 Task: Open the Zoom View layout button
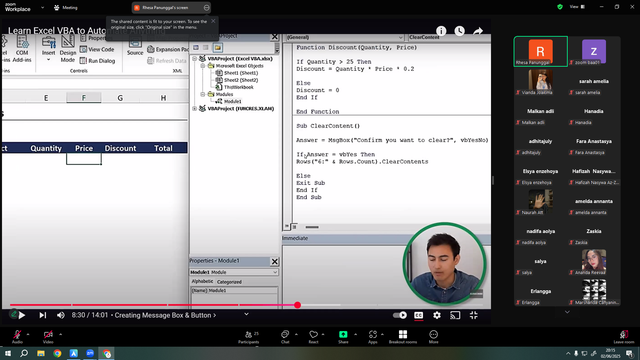tap(577, 7)
